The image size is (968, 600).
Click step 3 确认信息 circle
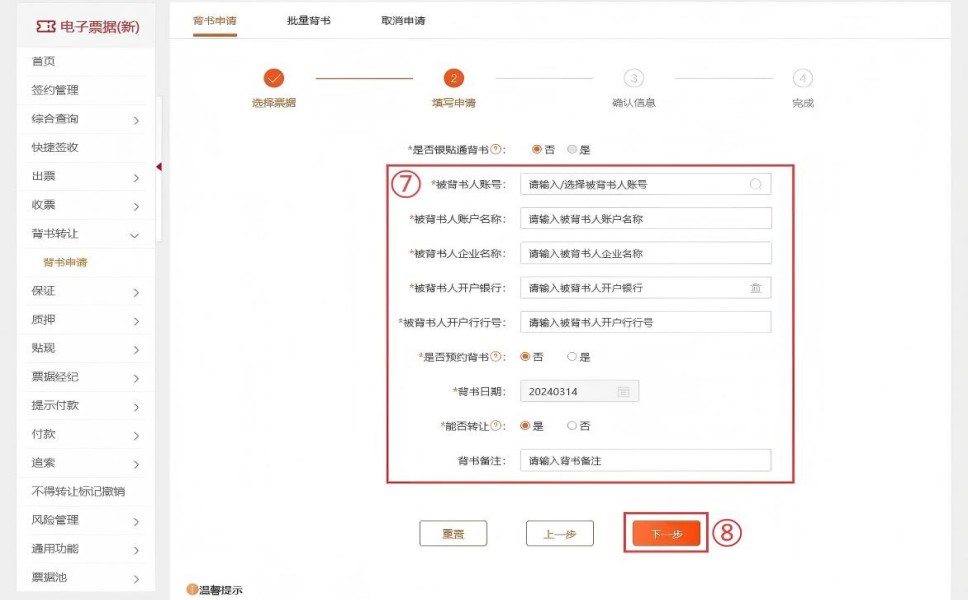click(x=633, y=78)
